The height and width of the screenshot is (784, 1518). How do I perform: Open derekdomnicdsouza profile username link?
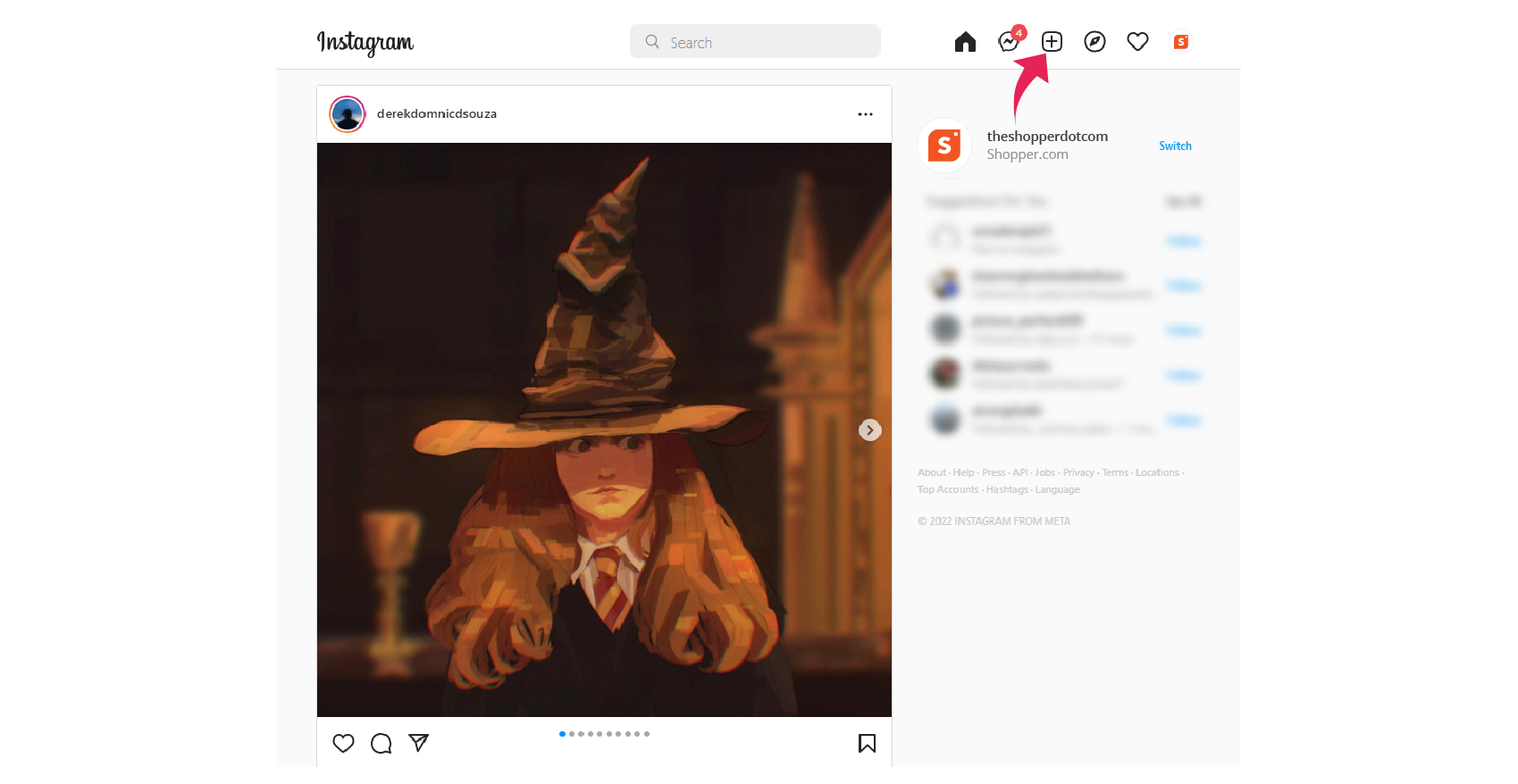(x=437, y=114)
